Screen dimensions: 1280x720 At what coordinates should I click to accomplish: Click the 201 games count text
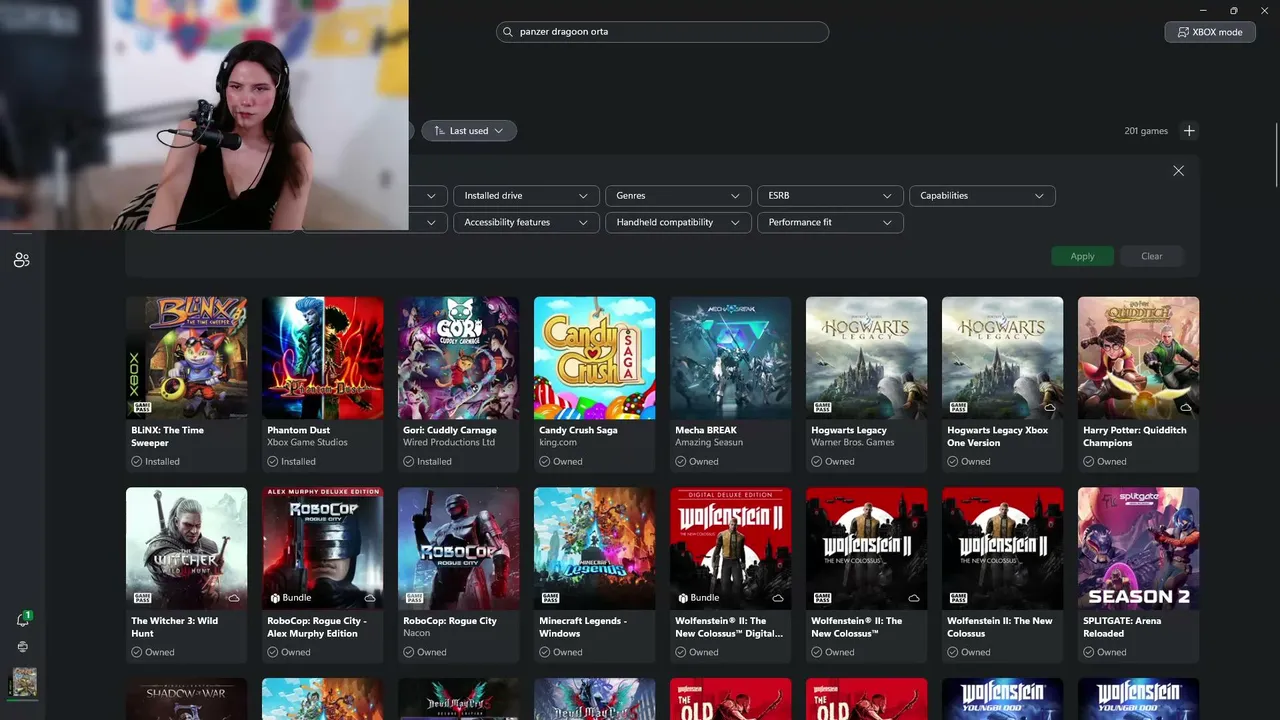tap(1146, 131)
